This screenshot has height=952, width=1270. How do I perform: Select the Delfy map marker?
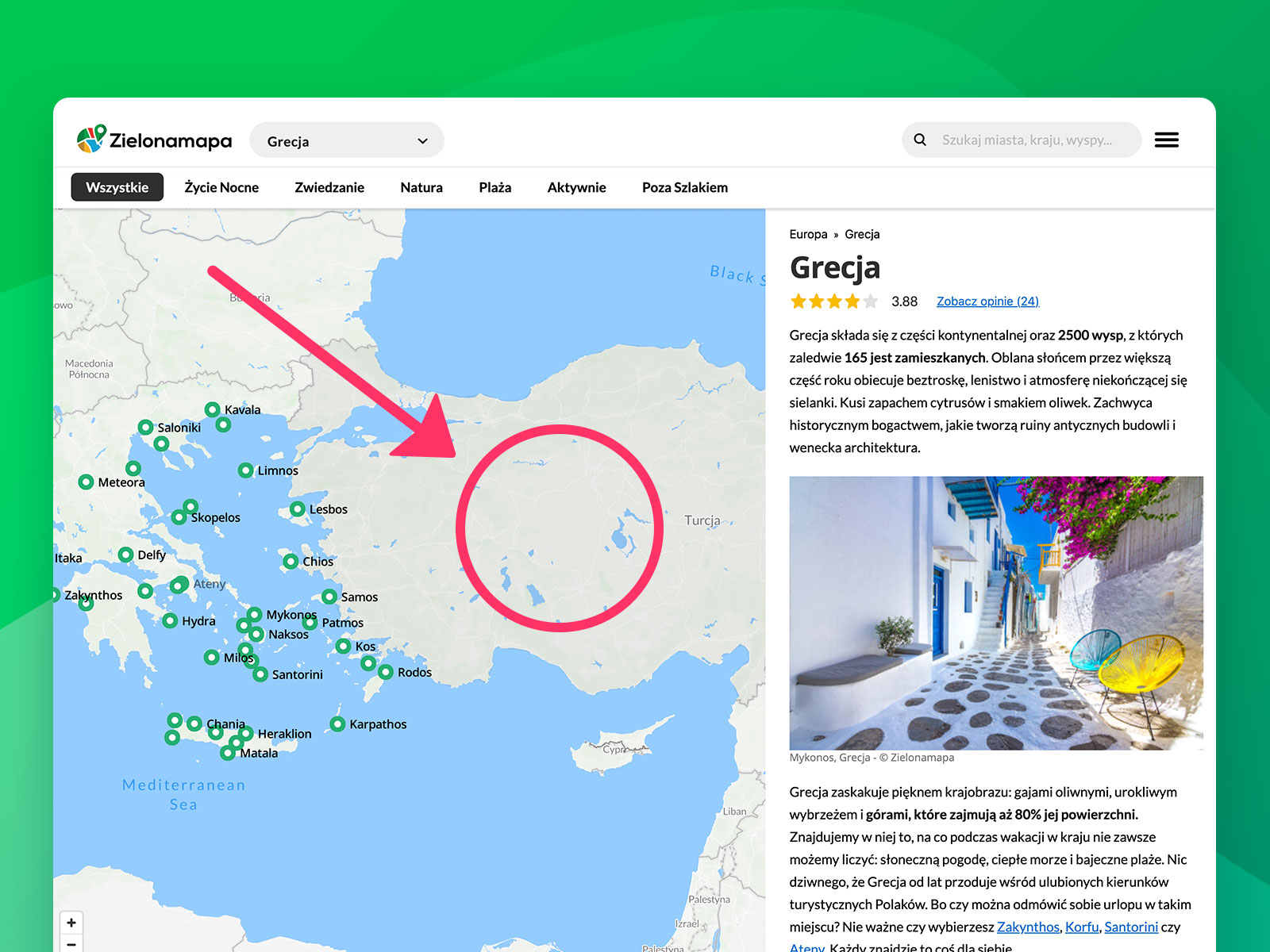(125, 555)
